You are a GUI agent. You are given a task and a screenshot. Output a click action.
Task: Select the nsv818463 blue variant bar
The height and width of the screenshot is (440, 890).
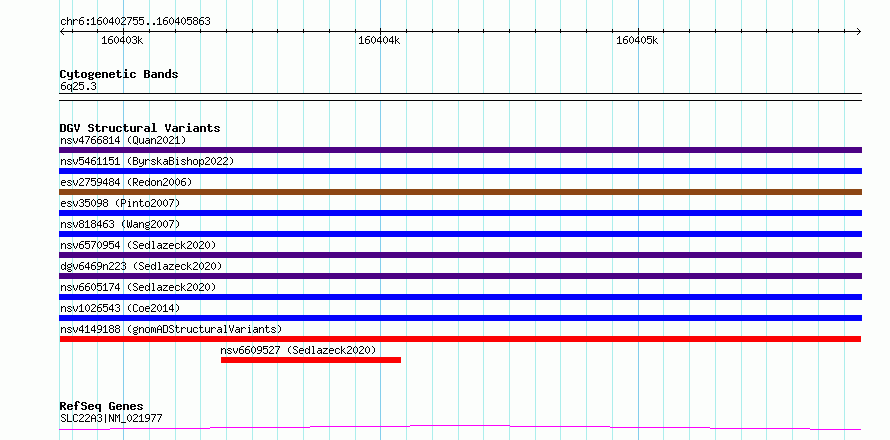(460, 234)
